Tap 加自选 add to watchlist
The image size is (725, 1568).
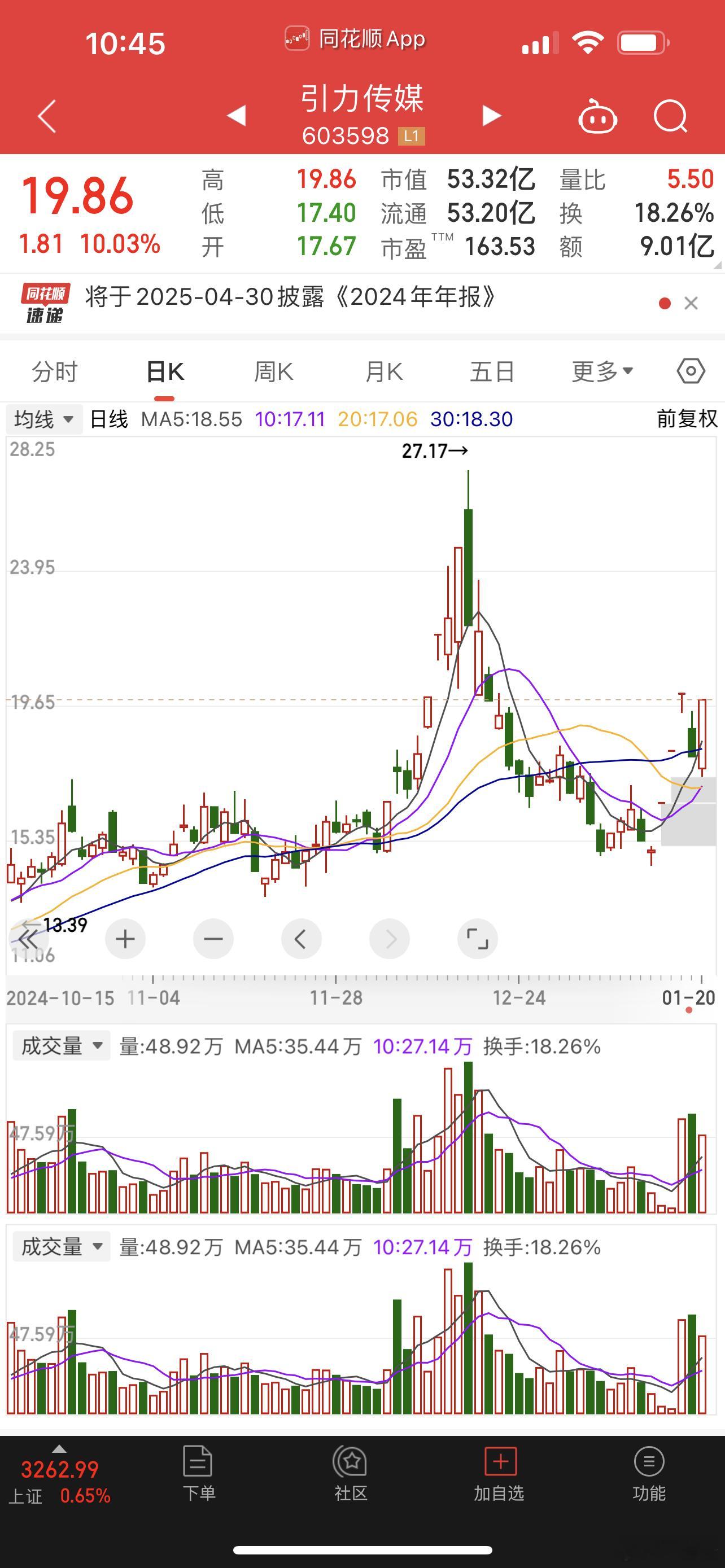tap(499, 1474)
